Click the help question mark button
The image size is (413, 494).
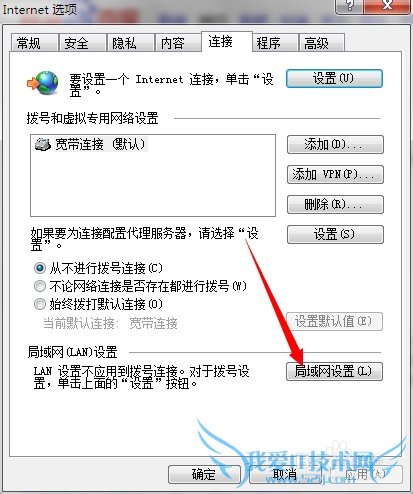(349, 6)
